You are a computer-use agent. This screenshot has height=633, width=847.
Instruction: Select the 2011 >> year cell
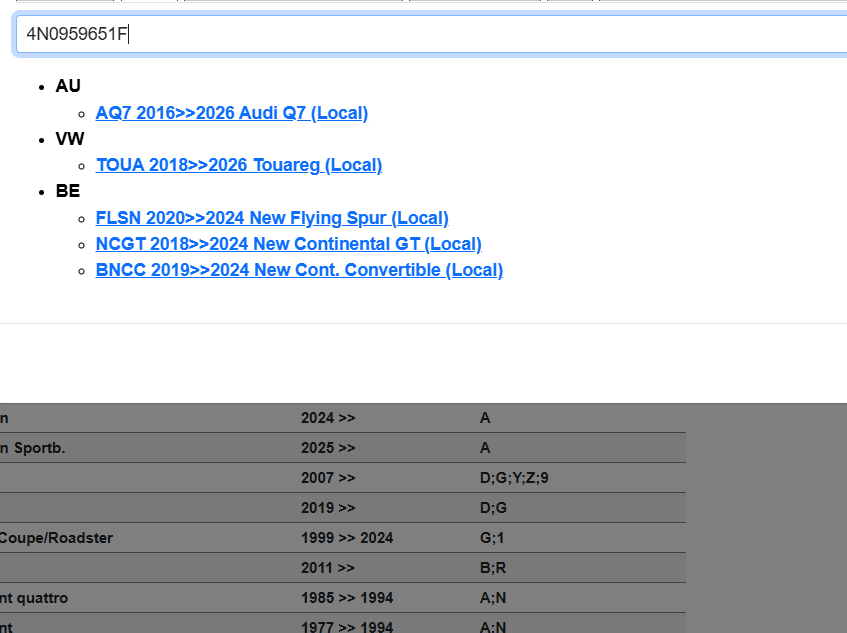click(328, 568)
